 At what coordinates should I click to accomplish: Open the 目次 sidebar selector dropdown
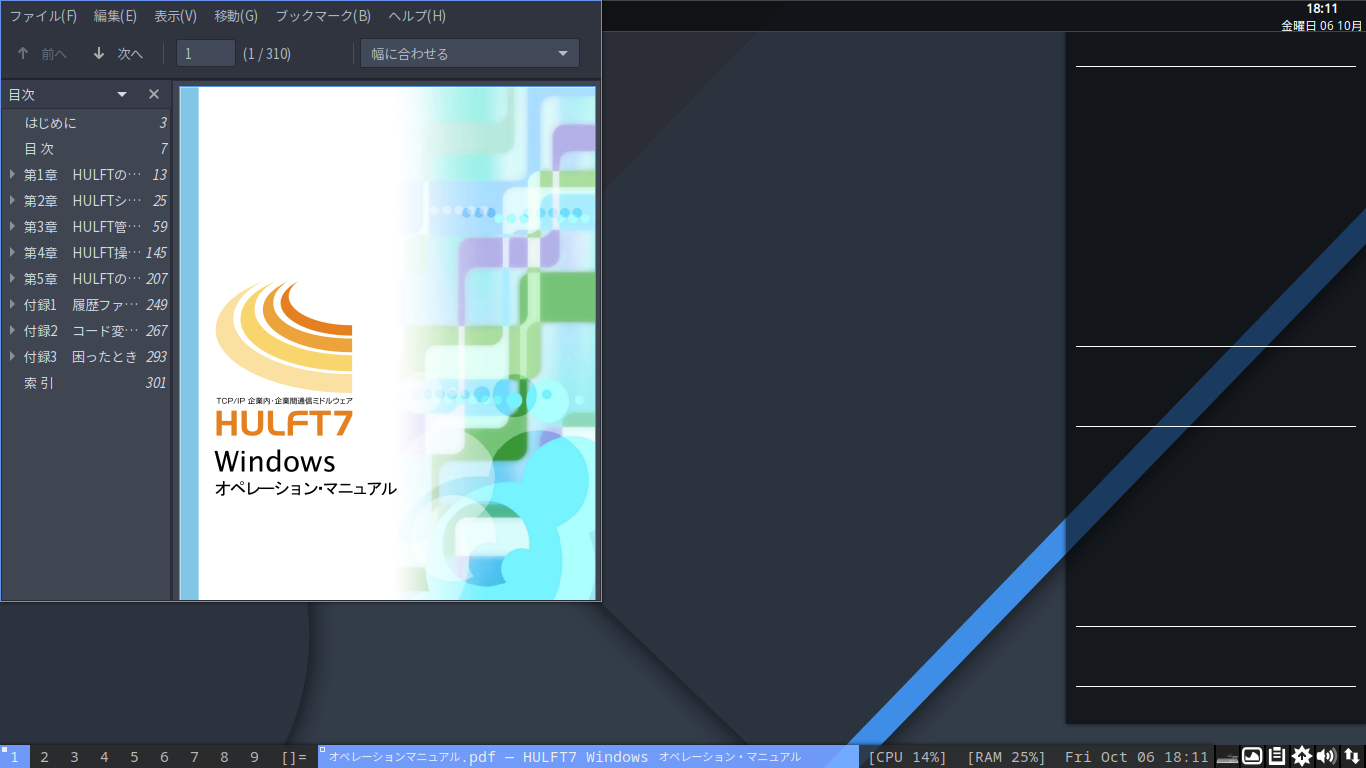pyautogui.click(x=122, y=94)
